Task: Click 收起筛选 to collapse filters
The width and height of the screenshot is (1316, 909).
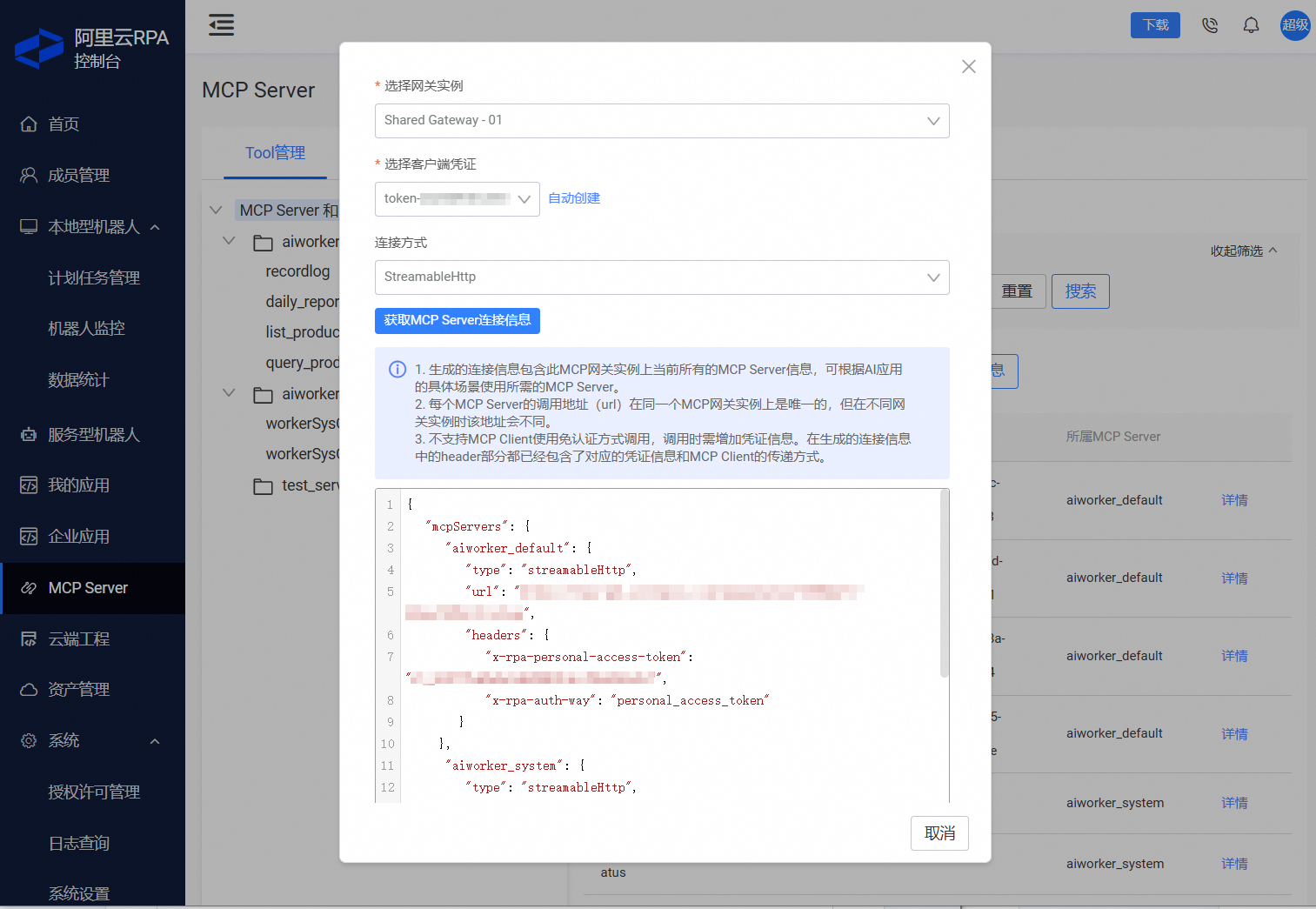Action: tap(1244, 251)
